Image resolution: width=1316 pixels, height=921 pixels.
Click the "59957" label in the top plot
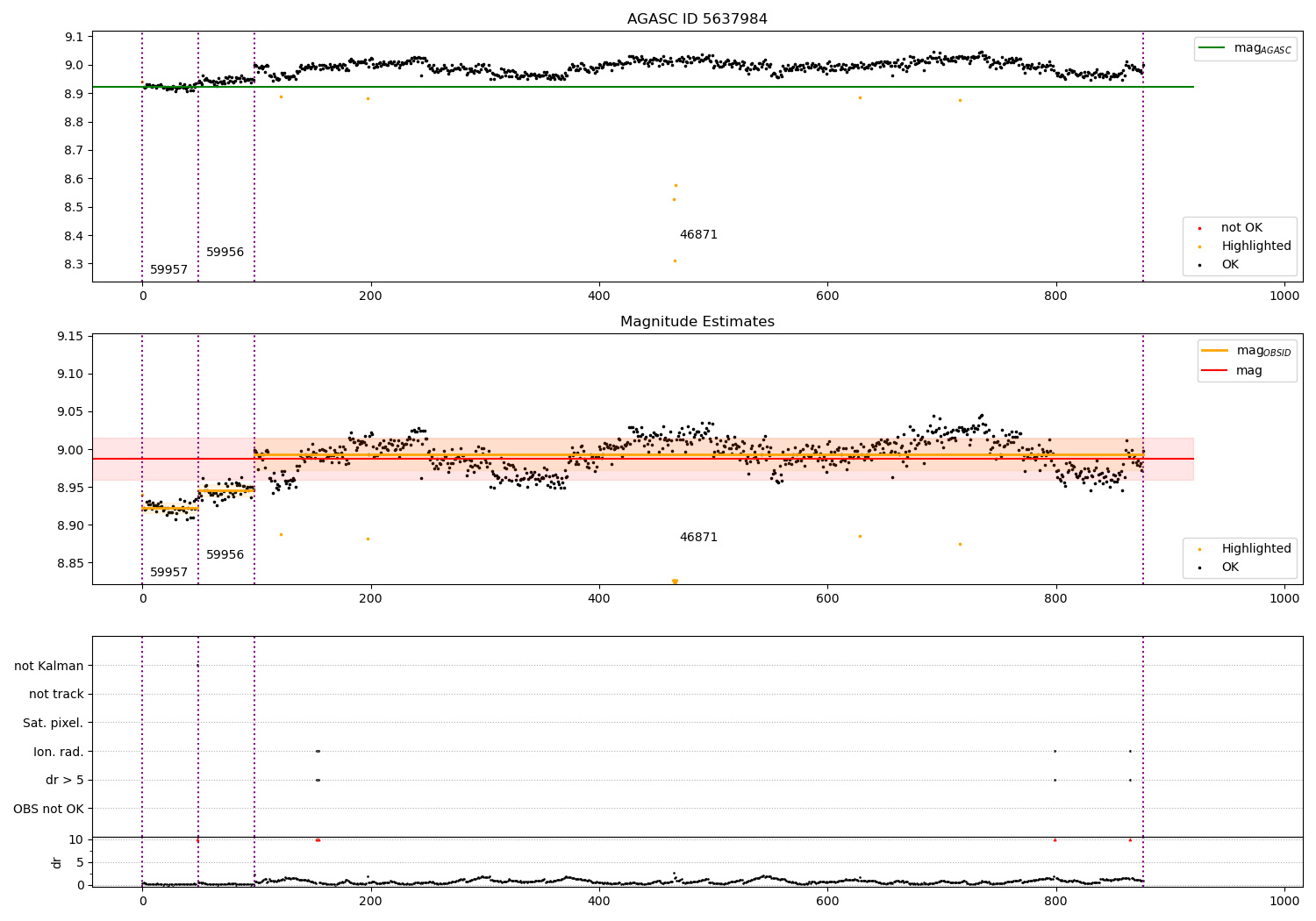click(168, 270)
